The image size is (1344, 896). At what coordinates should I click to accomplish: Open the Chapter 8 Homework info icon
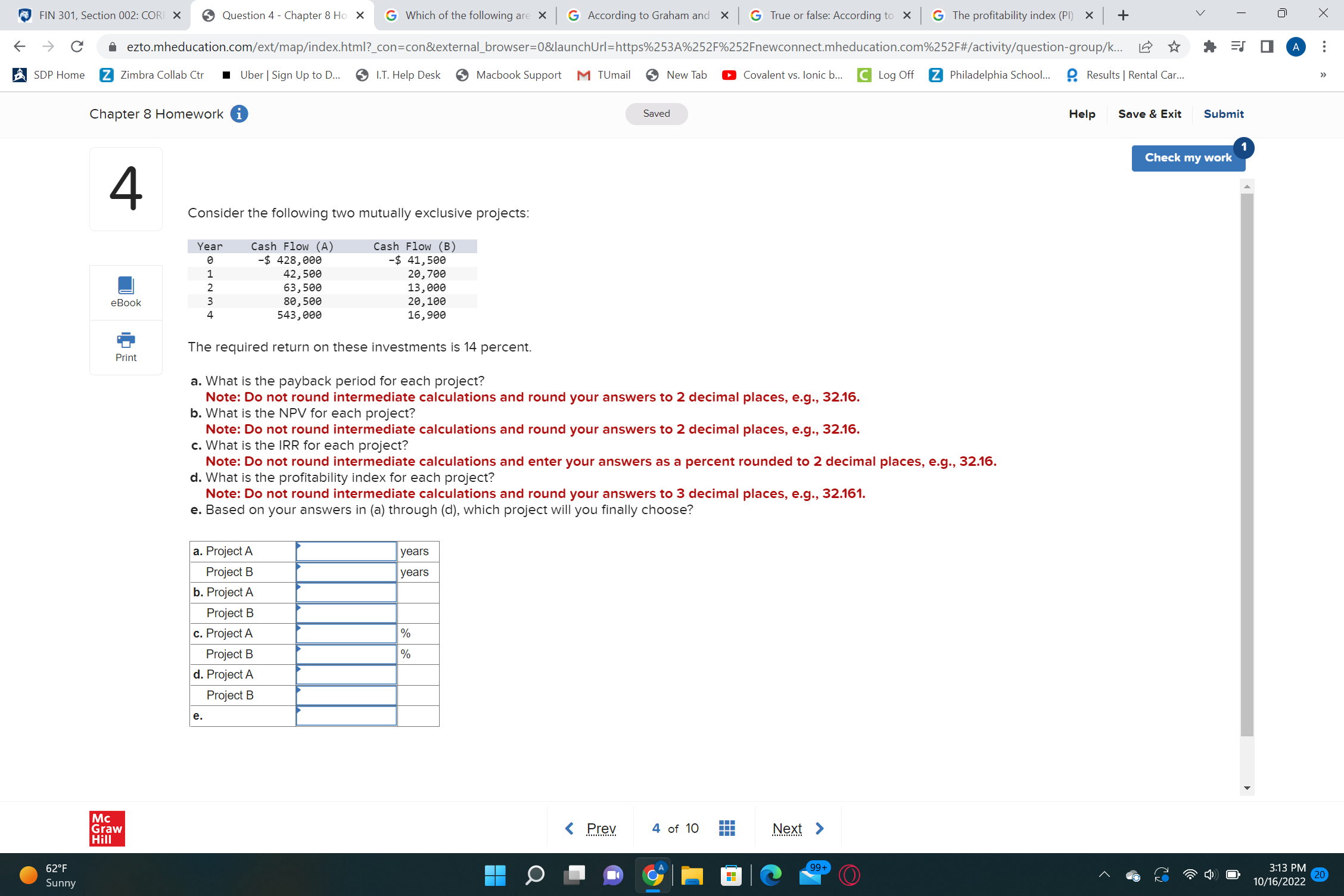[x=239, y=114]
